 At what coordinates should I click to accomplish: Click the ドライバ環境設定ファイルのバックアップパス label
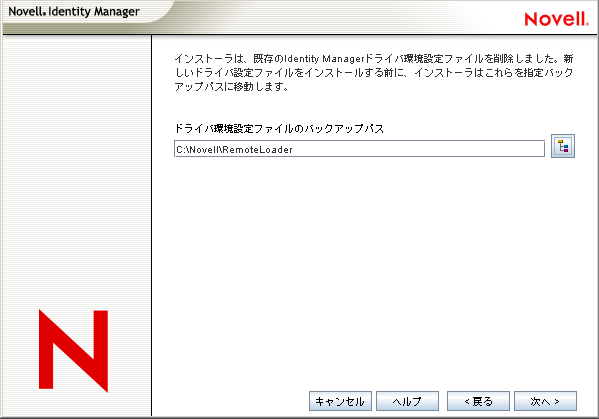tap(279, 129)
